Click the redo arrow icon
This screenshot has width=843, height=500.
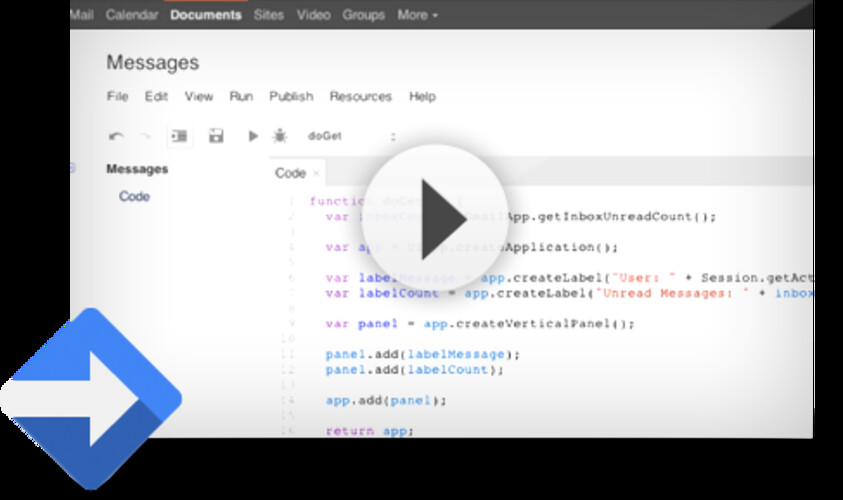coord(146,136)
